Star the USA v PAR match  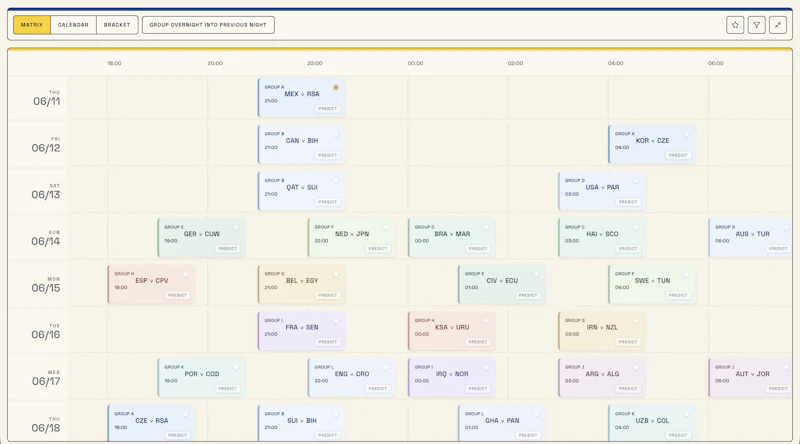pos(636,181)
